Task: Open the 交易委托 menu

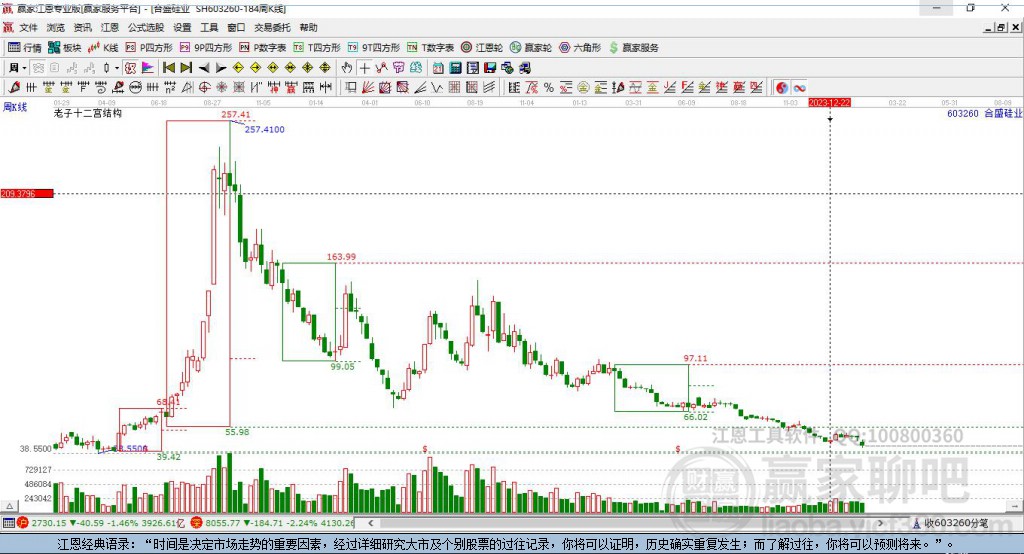Action: coord(272,27)
